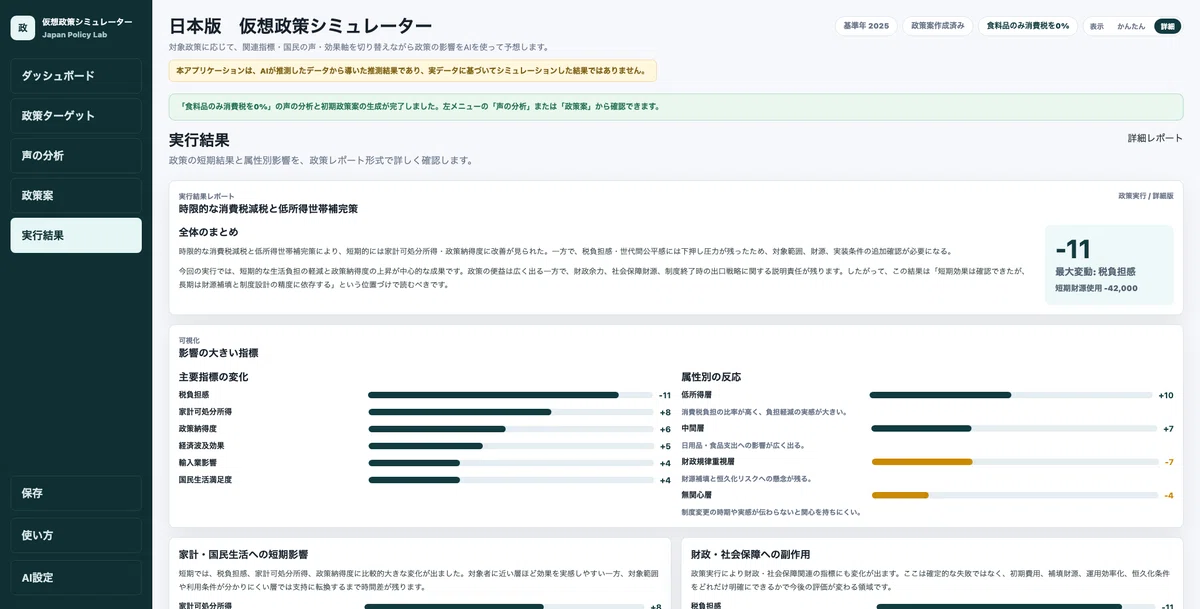Screen dimensions: 1200x609
Task: Click the 日用品・食品支出への影響 description text
Action: [743, 445]
